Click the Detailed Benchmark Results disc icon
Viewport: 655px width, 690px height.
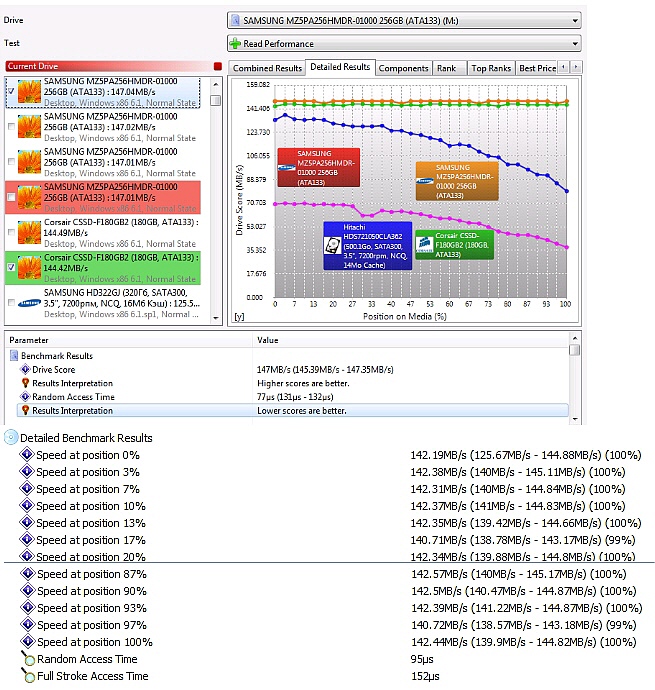(11, 437)
